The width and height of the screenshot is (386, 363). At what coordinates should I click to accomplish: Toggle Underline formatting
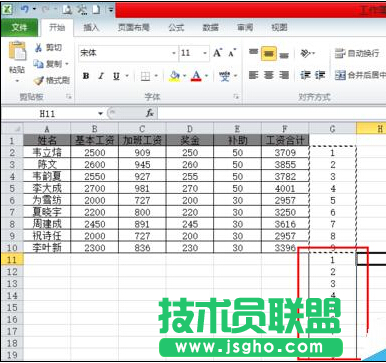(116, 76)
